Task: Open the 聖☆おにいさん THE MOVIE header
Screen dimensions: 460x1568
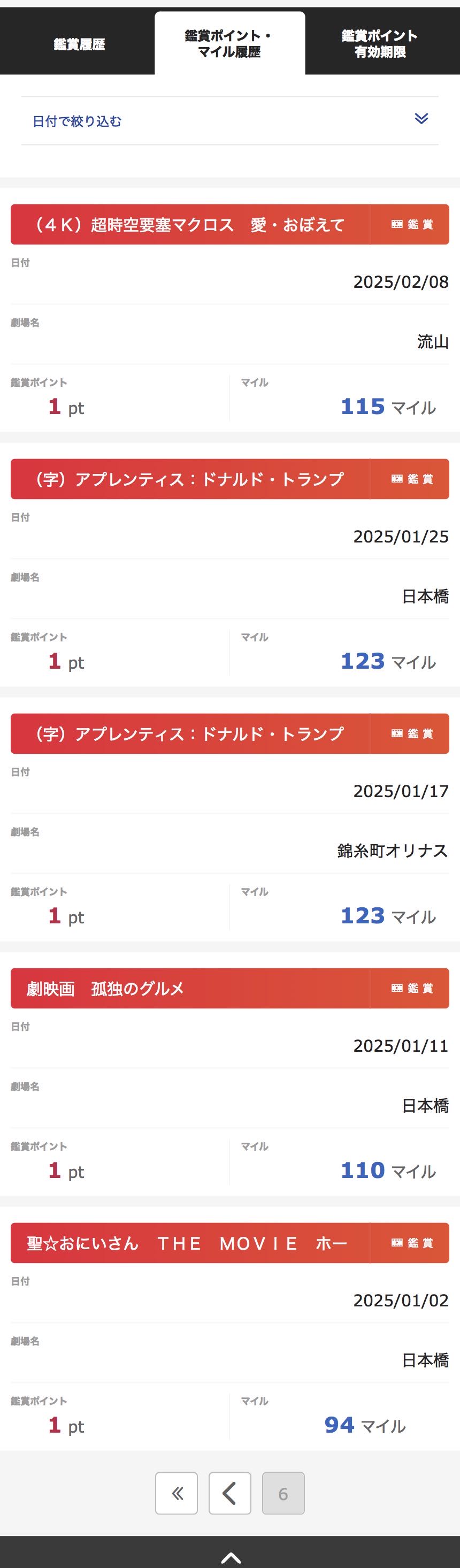Action: tap(186, 1242)
